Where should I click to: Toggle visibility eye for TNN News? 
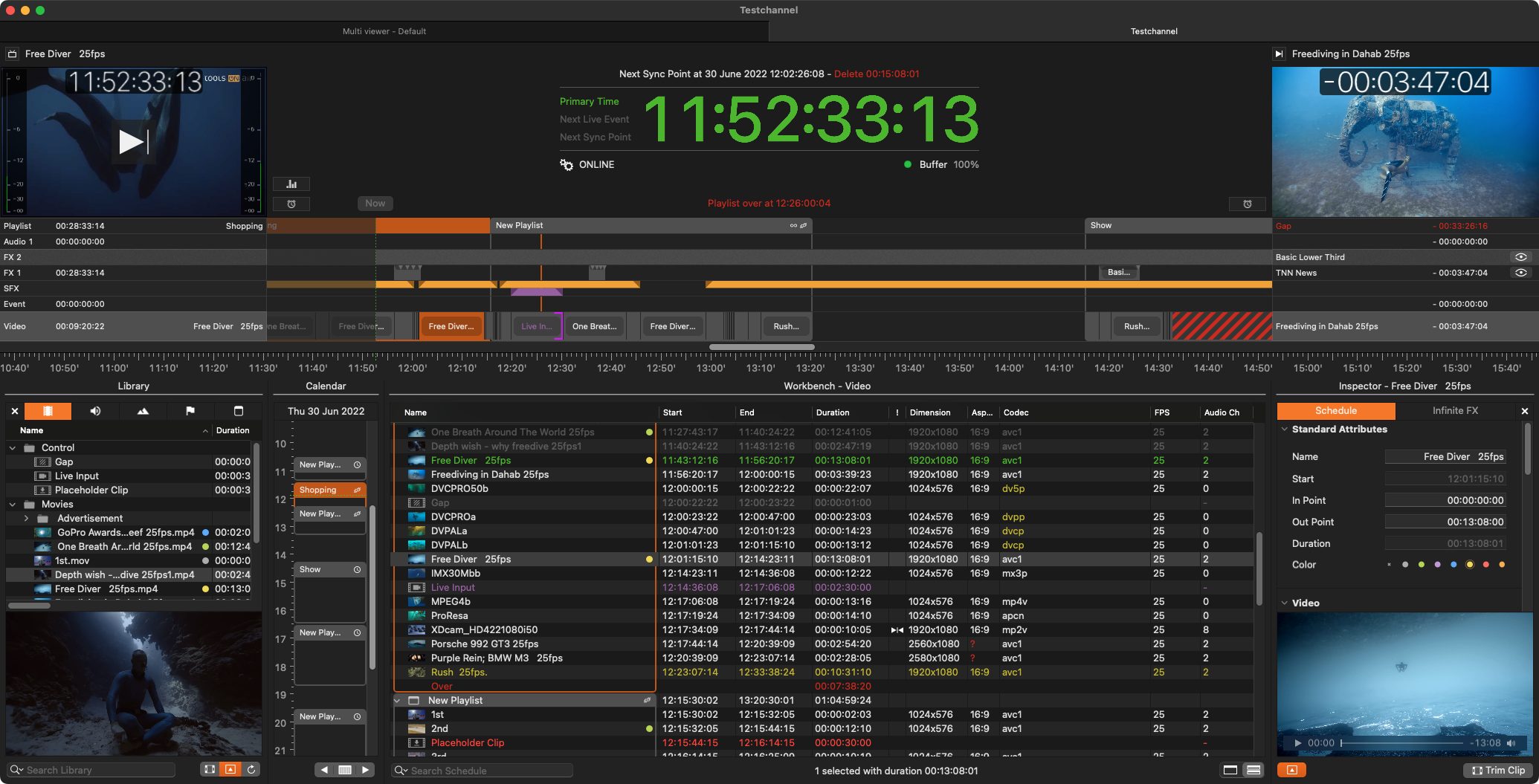pos(1521,273)
